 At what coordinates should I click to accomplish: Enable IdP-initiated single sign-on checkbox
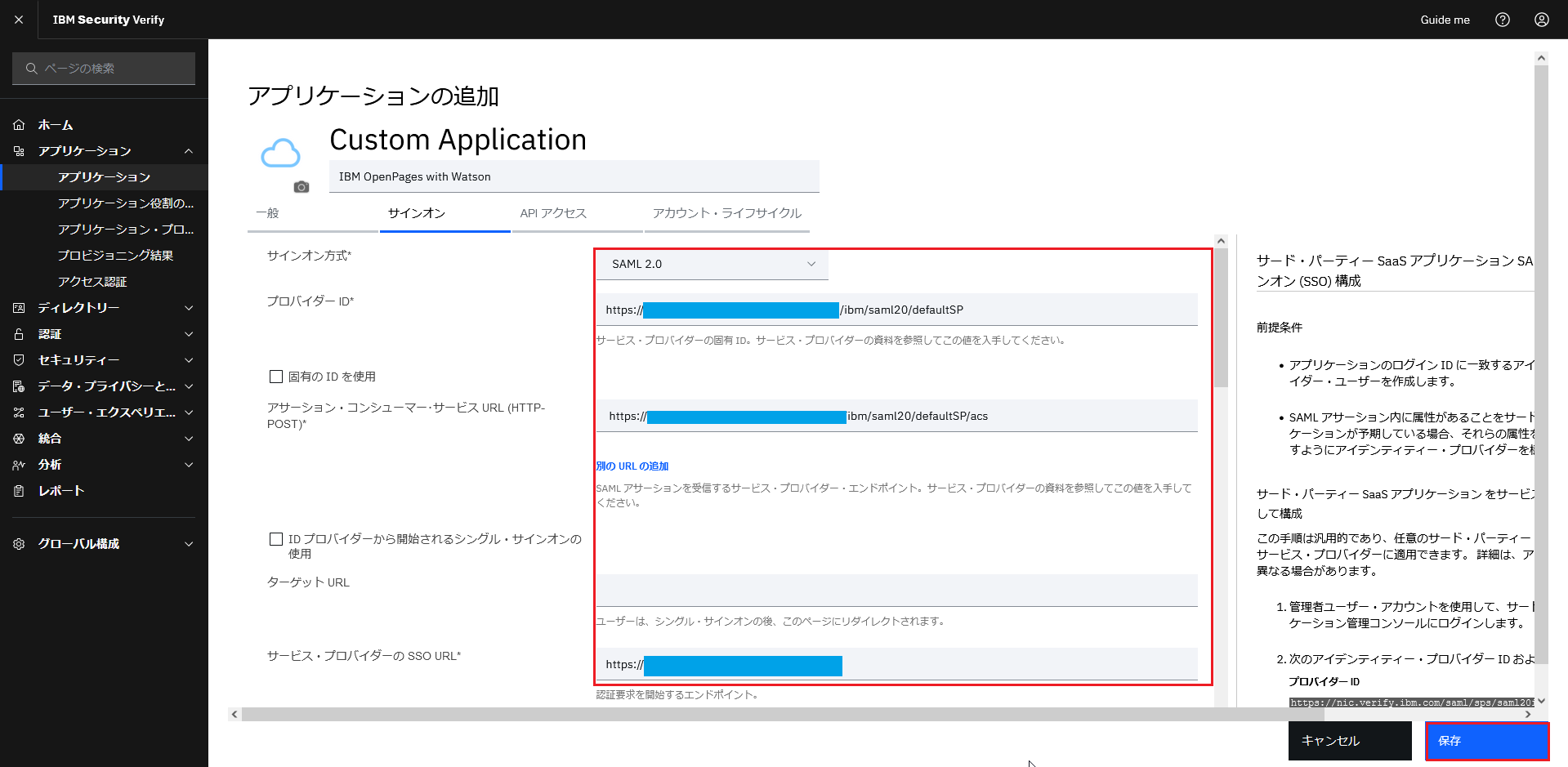[276, 539]
